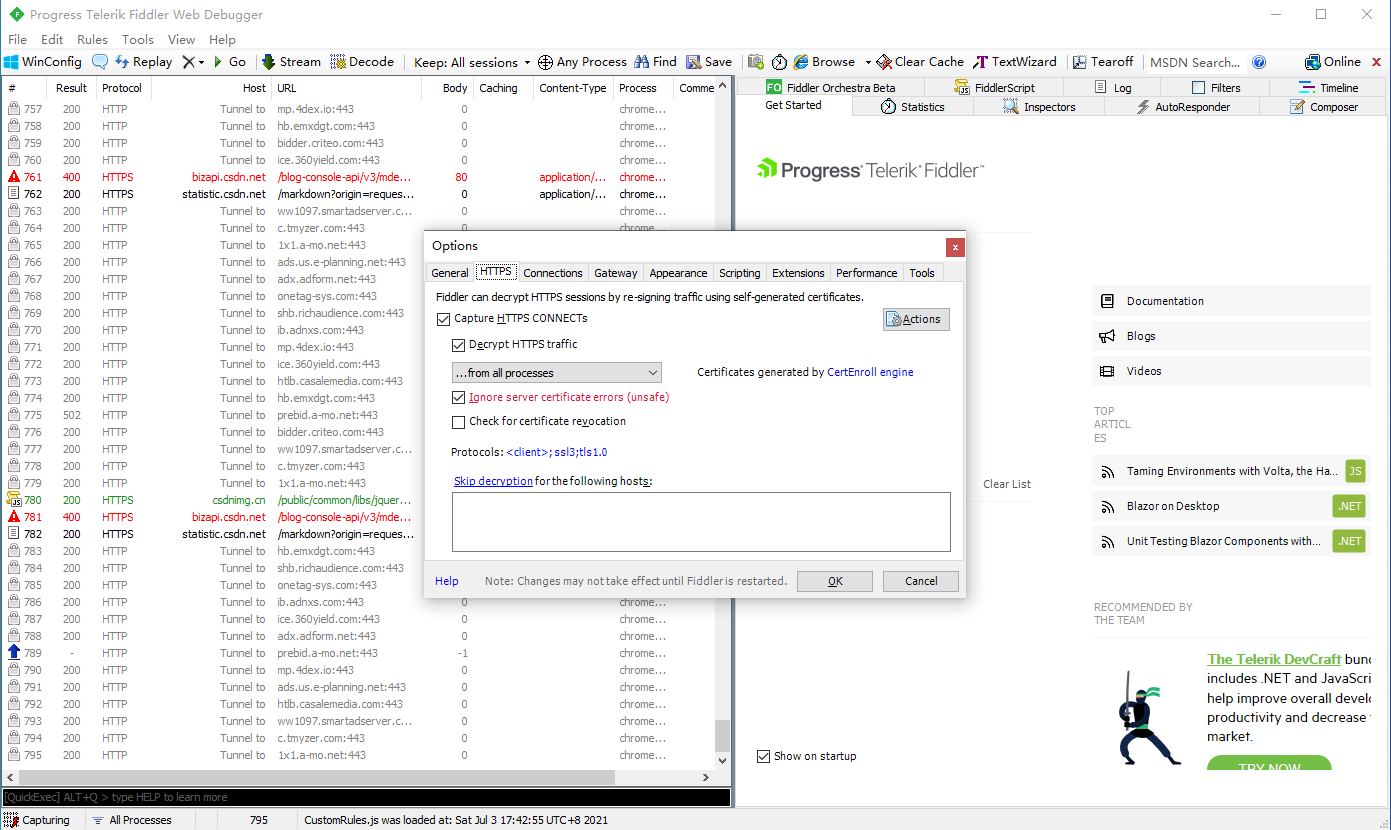Click Cancel in the Options dialog
This screenshot has height=830, width=1391.
pyautogui.click(x=921, y=581)
